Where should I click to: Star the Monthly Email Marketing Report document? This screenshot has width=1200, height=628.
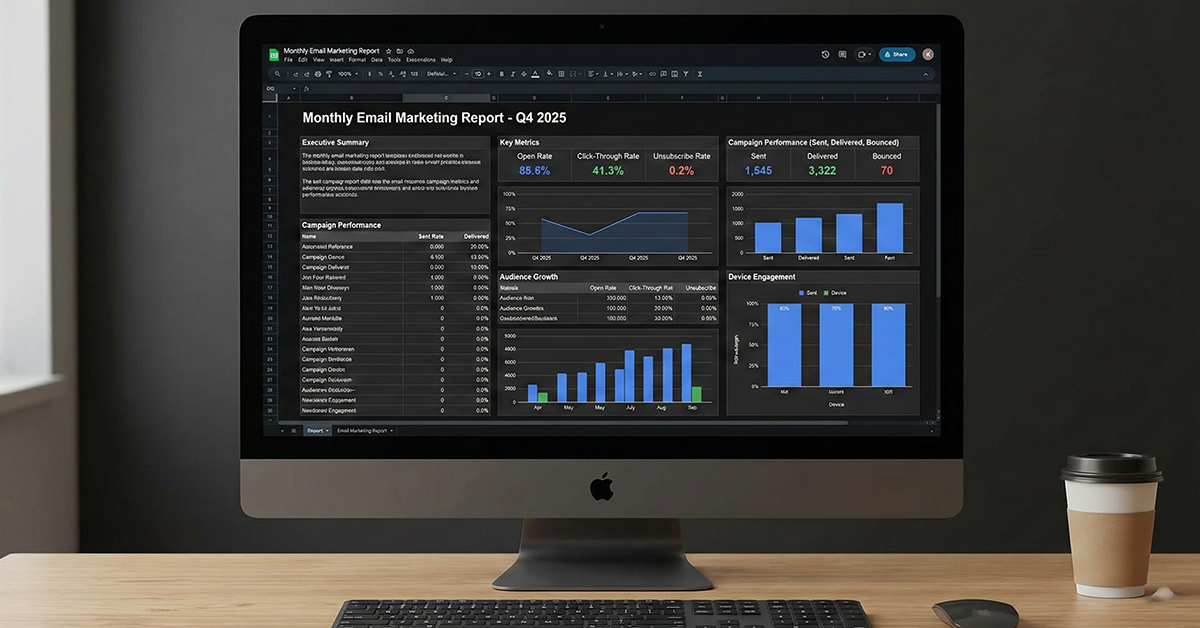coord(388,50)
